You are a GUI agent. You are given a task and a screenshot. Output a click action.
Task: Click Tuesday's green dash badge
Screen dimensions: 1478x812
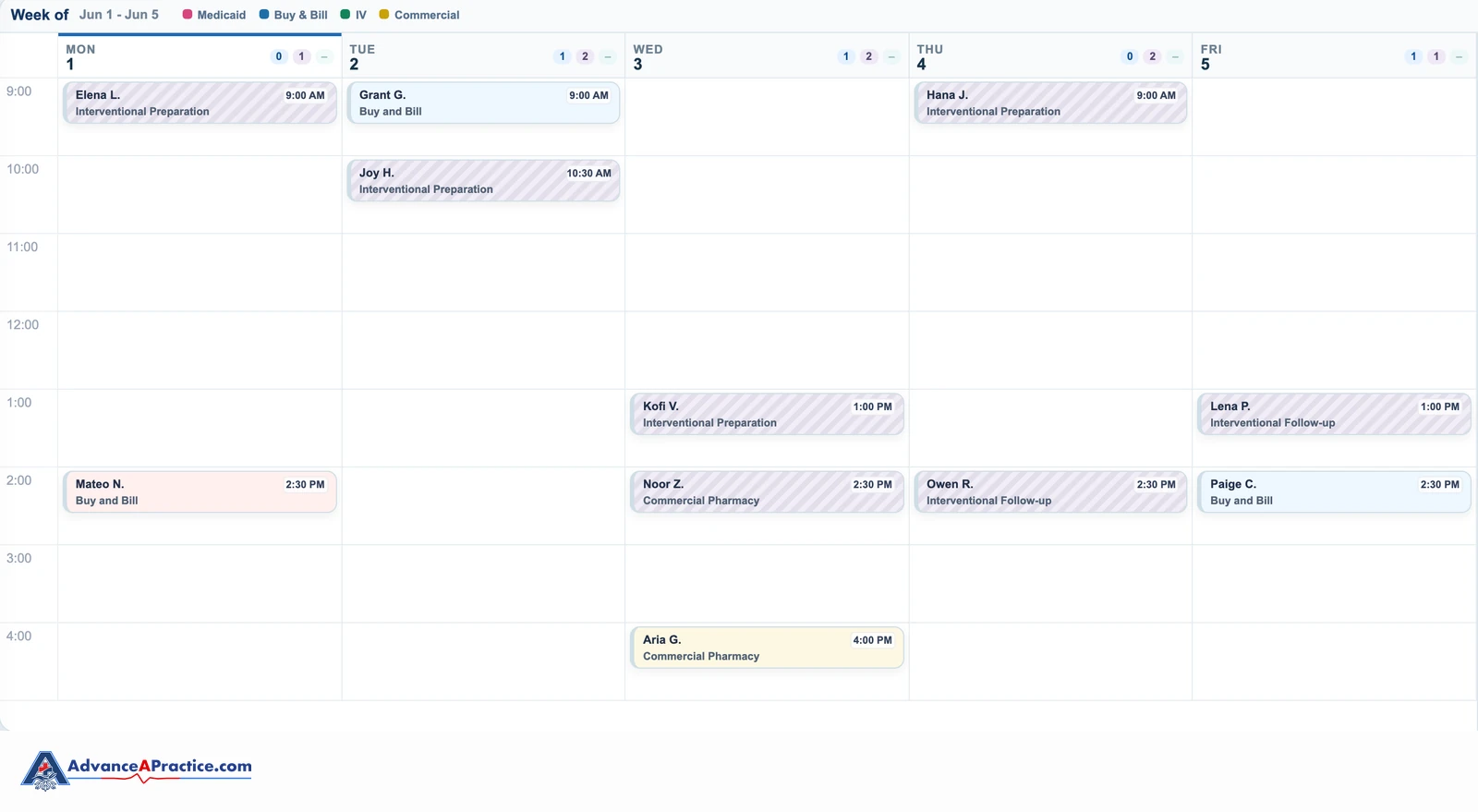click(608, 56)
